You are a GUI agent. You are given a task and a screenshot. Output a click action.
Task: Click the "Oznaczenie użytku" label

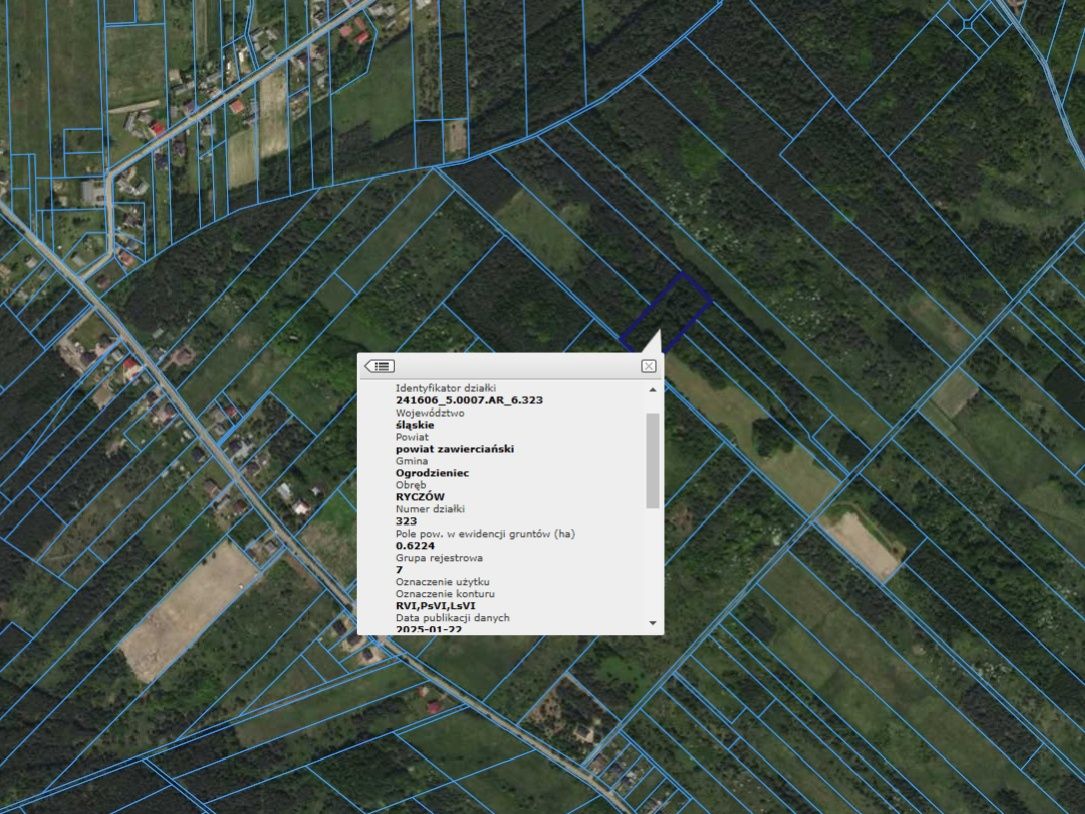pos(443,582)
